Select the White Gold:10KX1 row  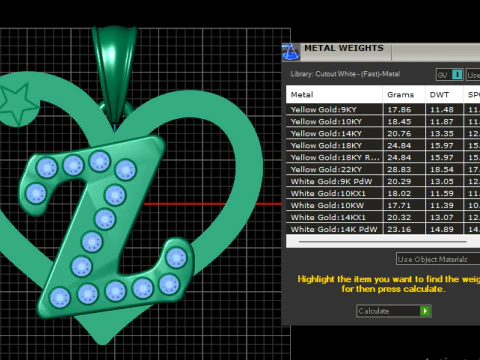pos(383,193)
